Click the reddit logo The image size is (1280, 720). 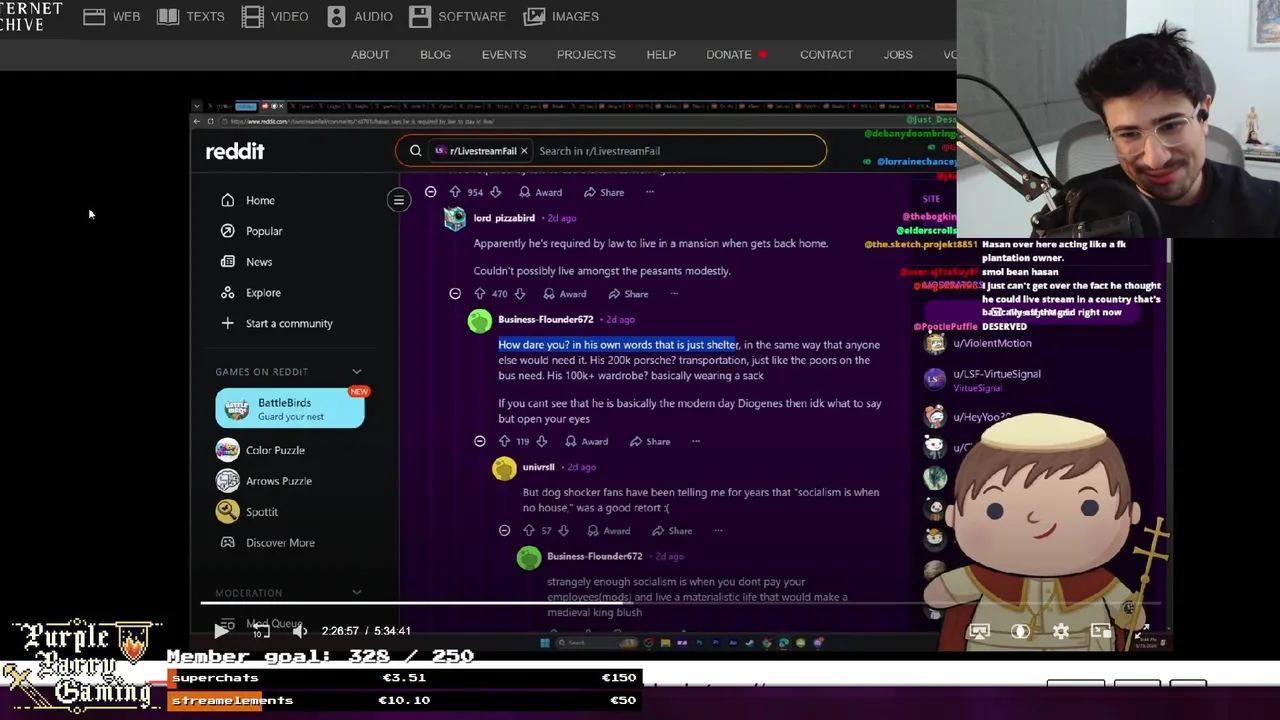pos(235,151)
